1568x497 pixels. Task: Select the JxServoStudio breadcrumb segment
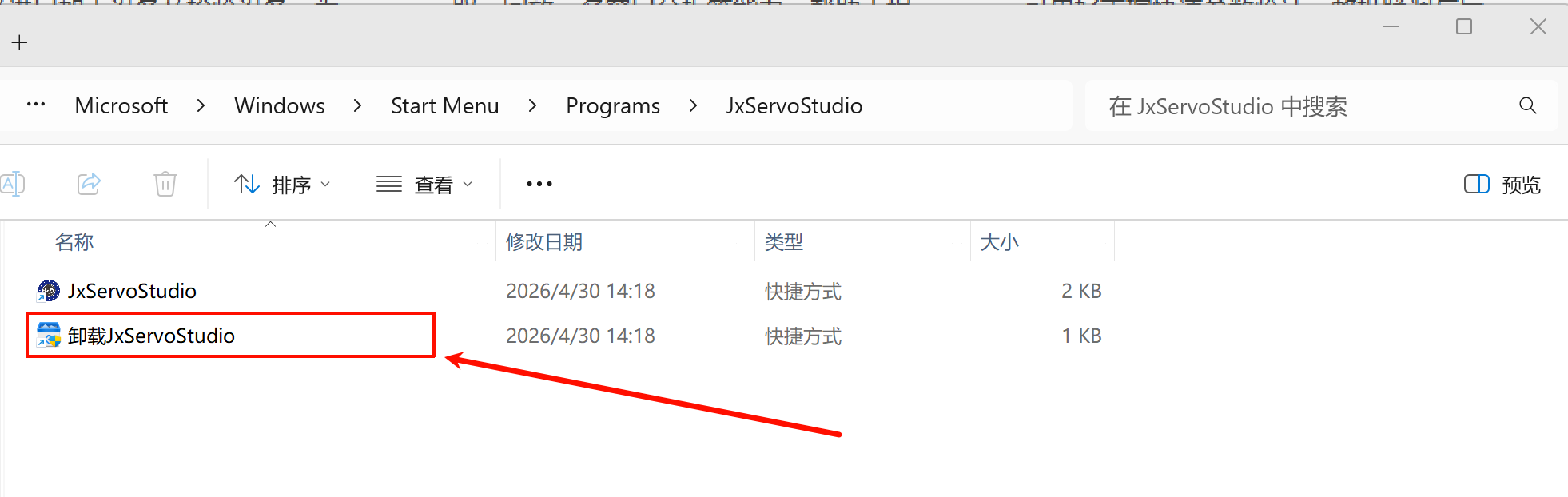pos(794,105)
